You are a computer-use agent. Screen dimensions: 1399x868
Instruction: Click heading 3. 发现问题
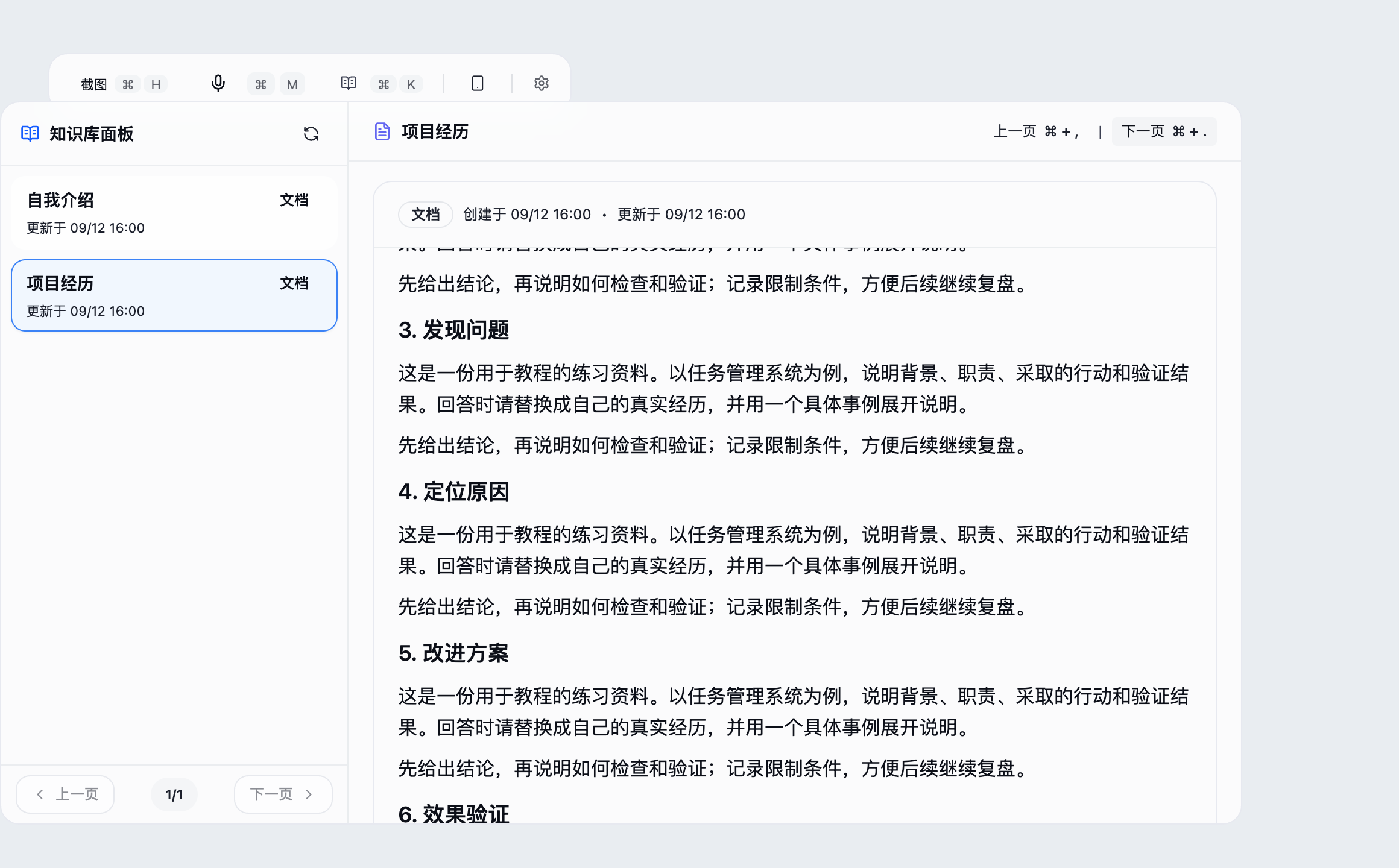point(453,330)
